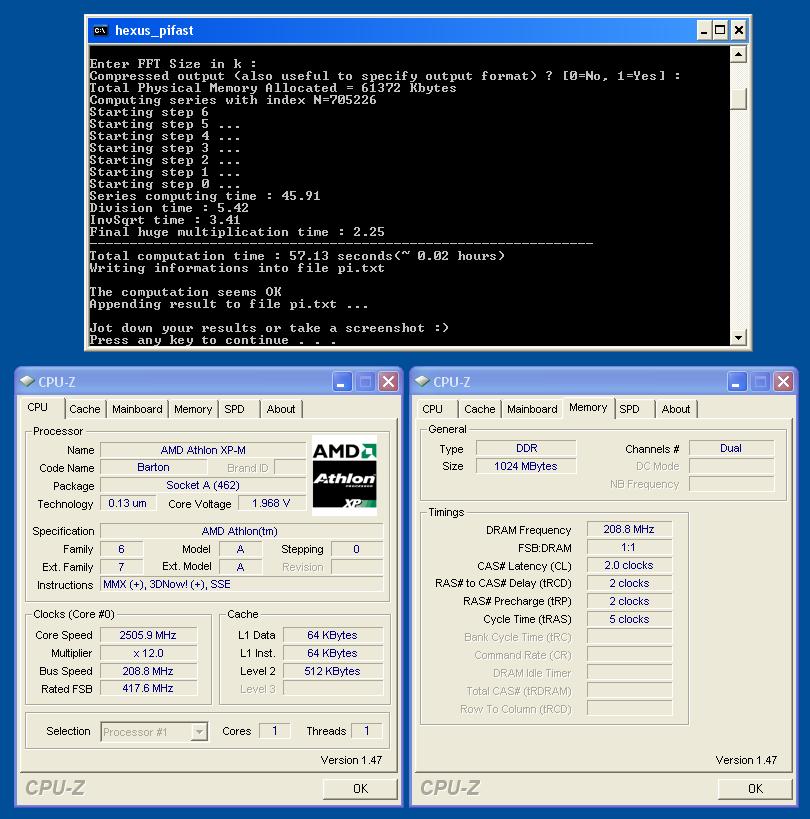Click the '1.968 V' core voltage value
The width and height of the screenshot is (810, 819).
(x=271, y=504)
